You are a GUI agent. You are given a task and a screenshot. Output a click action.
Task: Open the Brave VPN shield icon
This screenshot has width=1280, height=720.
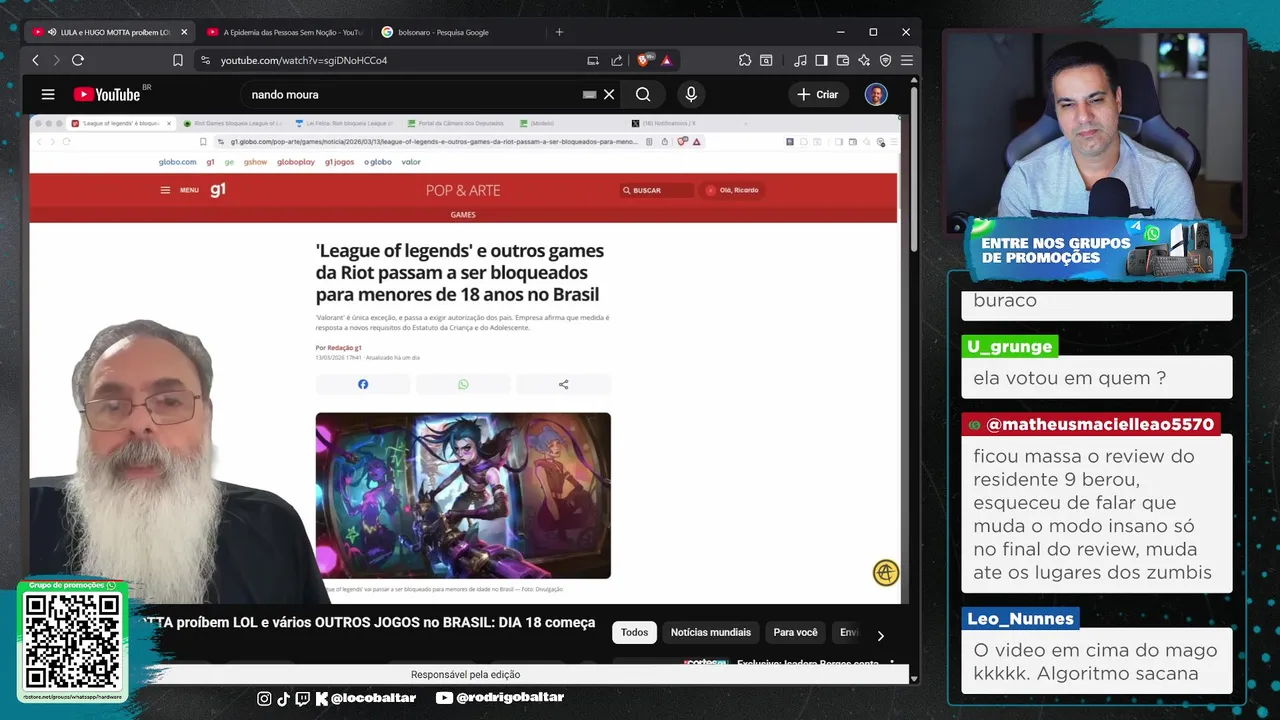(885, 60)
